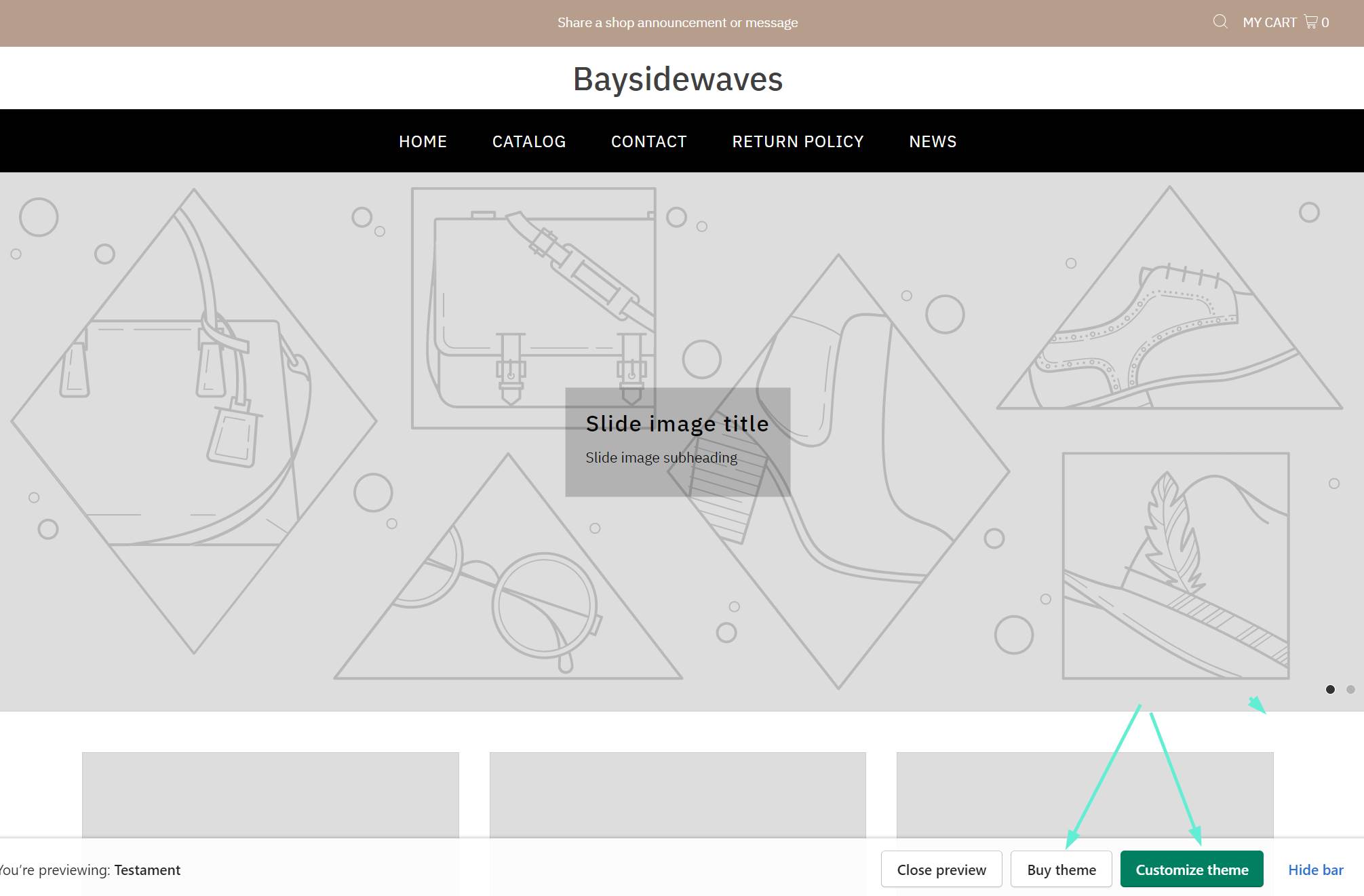Open the CONTACT page link
1364x896 pixels.
click(x=648, y=141)
